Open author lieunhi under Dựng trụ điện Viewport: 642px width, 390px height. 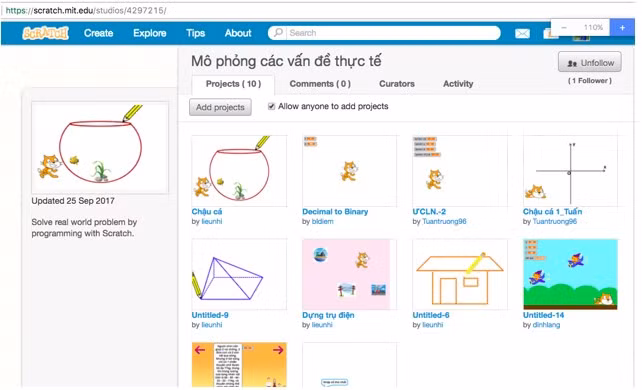point(322,325)
